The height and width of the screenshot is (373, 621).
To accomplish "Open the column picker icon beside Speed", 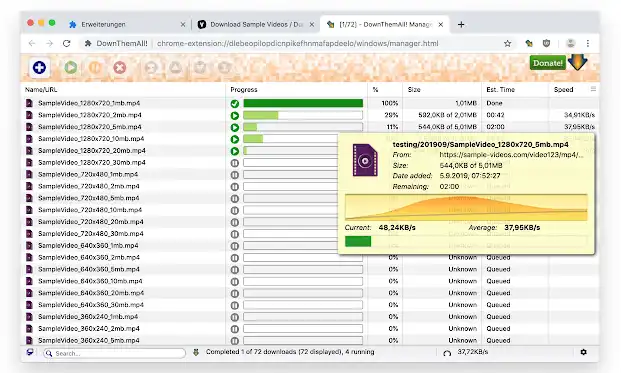I will (x=593, y=89).
